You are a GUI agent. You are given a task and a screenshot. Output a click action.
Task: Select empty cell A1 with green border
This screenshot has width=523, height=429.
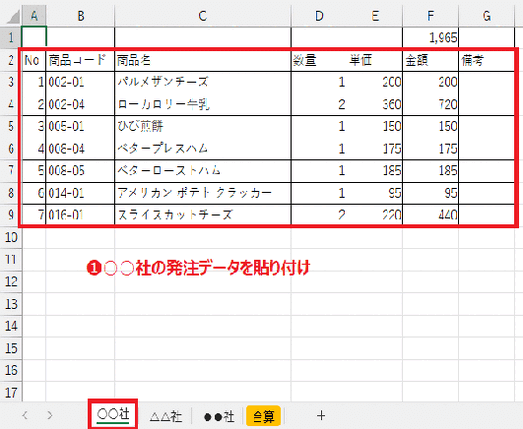[x=34, y=37]
